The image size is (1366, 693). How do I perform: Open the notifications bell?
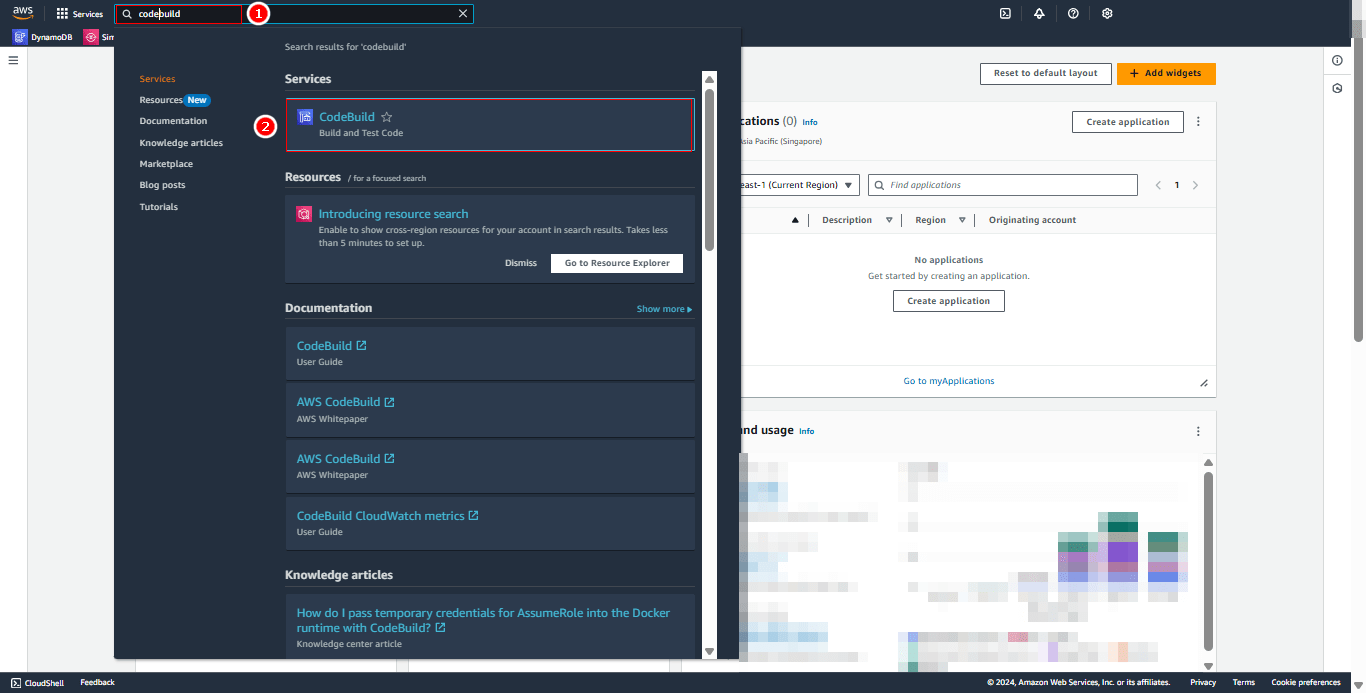pos(1039,14)
